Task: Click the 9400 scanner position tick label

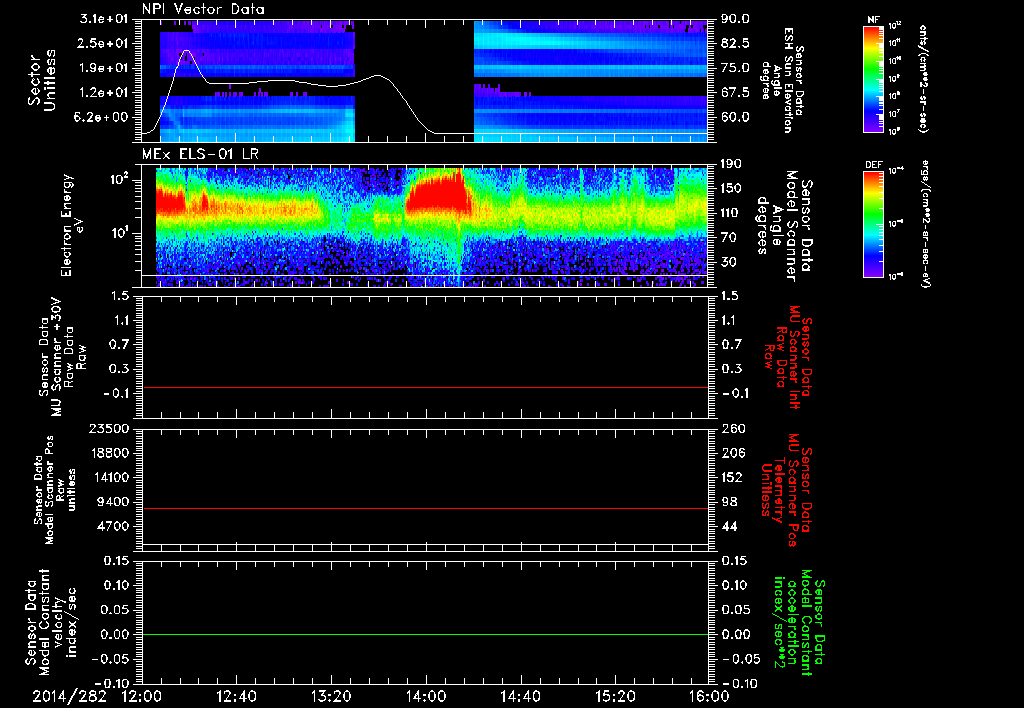Action: tap(113, 502)
